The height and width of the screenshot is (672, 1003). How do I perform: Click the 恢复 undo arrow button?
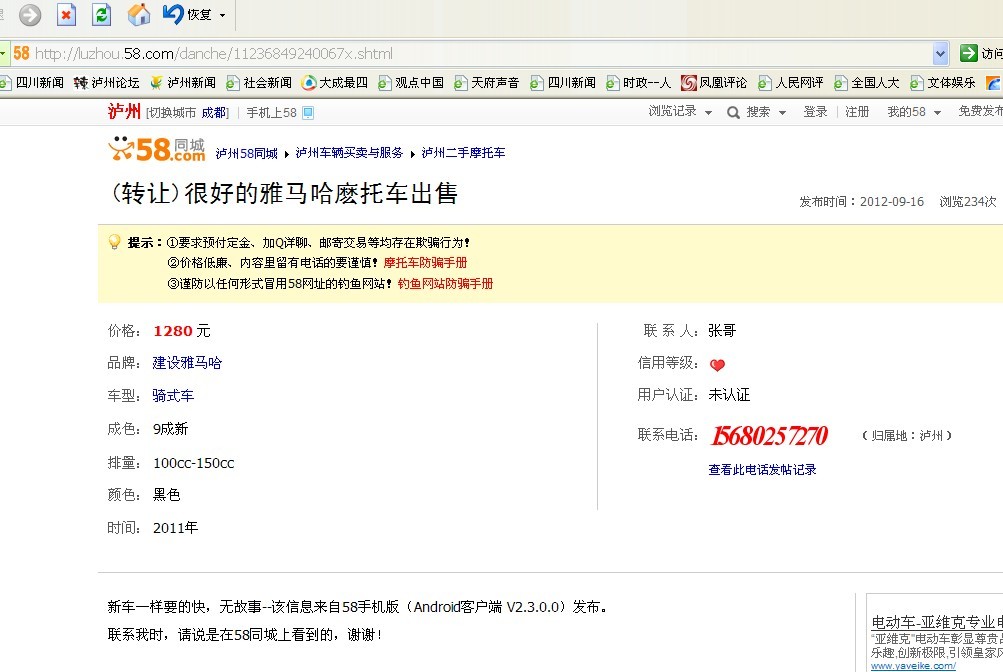point(187,14)
